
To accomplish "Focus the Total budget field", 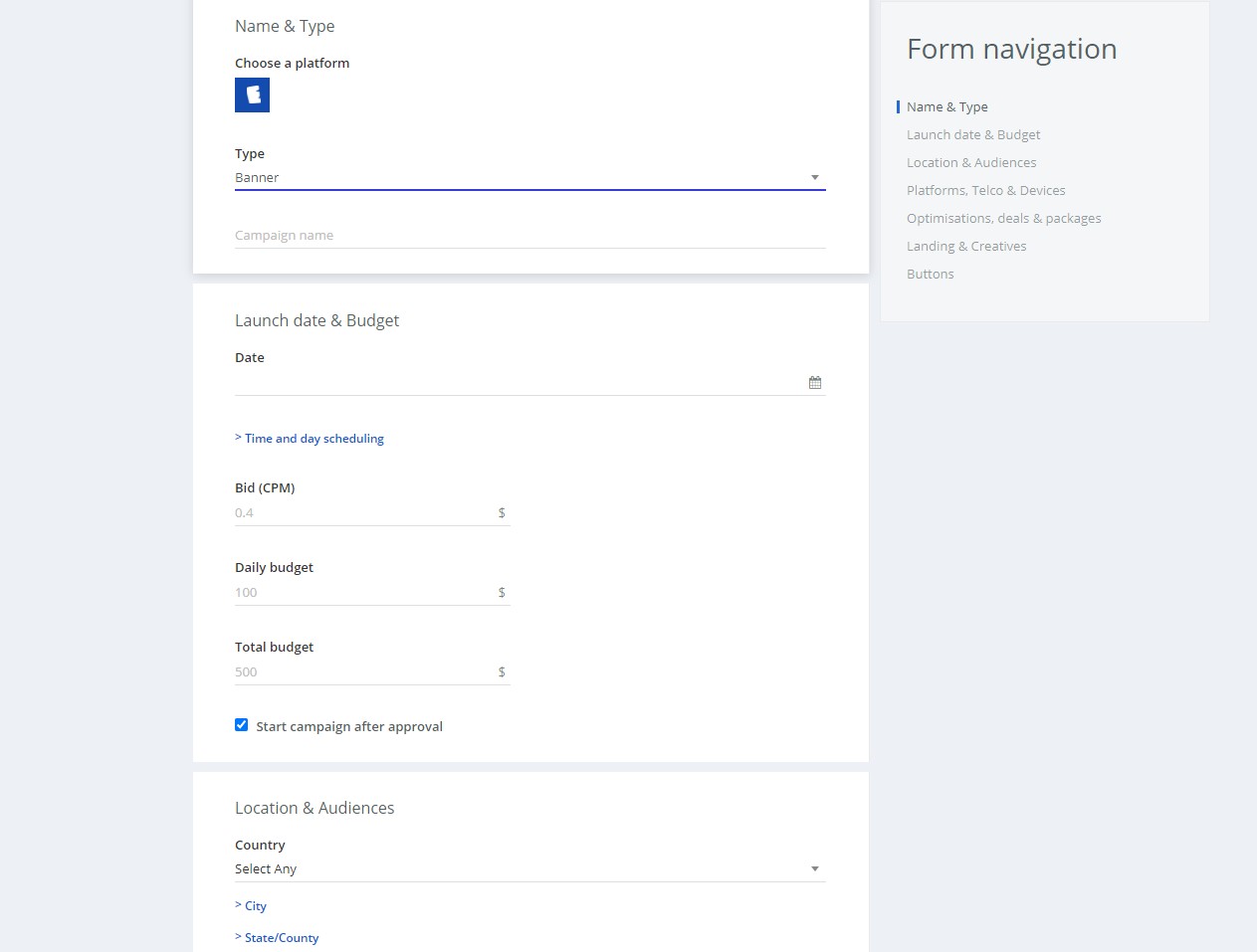I will pyautogui.click(x=372, y=672).
